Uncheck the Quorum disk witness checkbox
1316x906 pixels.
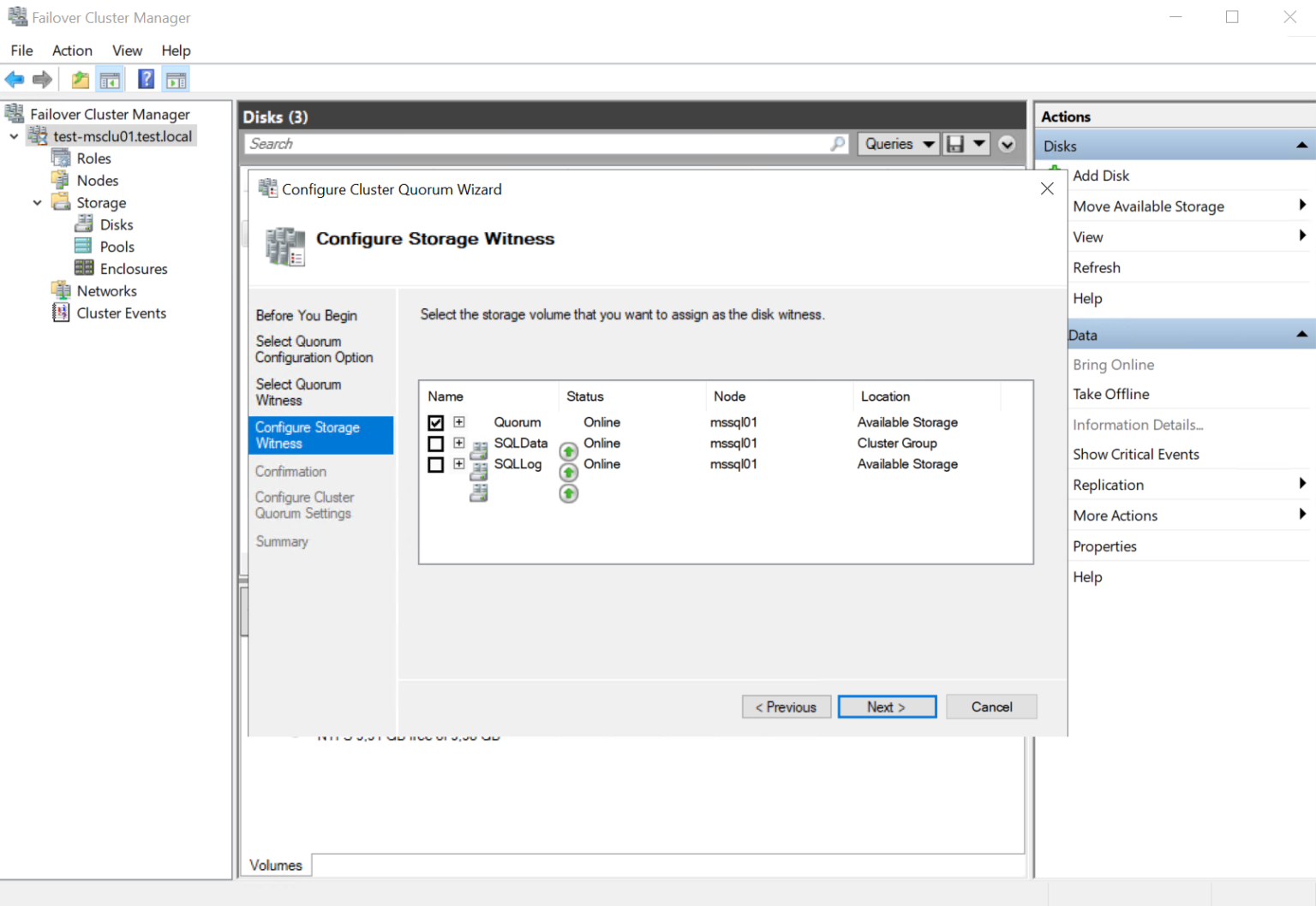[435, 422]
